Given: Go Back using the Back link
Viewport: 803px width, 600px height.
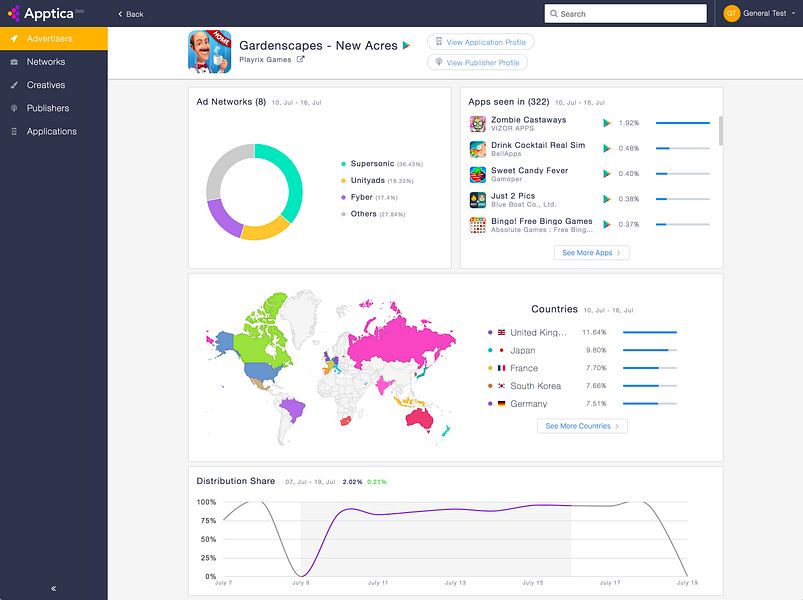Looking at the screenshot, I should click(131, 14).
